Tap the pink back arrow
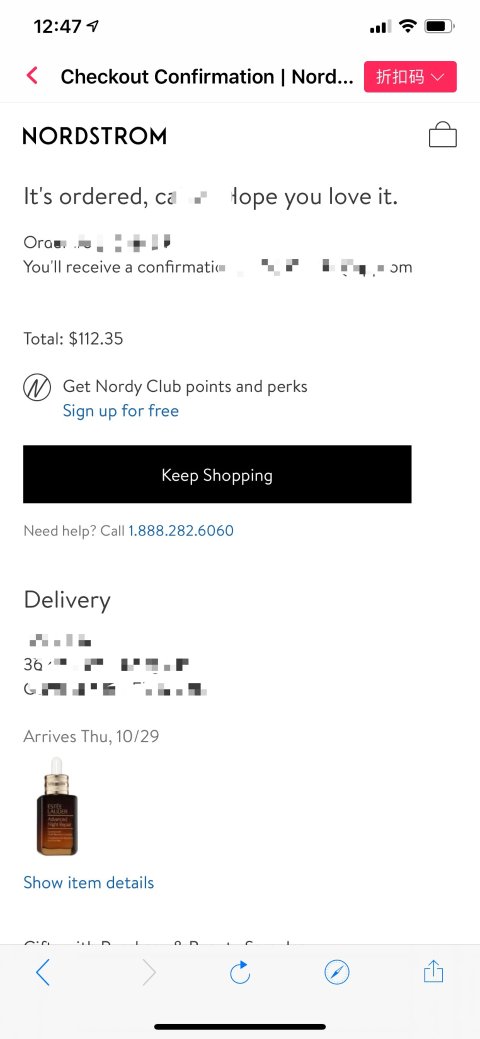Screen dimensions: 480x1039 (x=32, y=76)
